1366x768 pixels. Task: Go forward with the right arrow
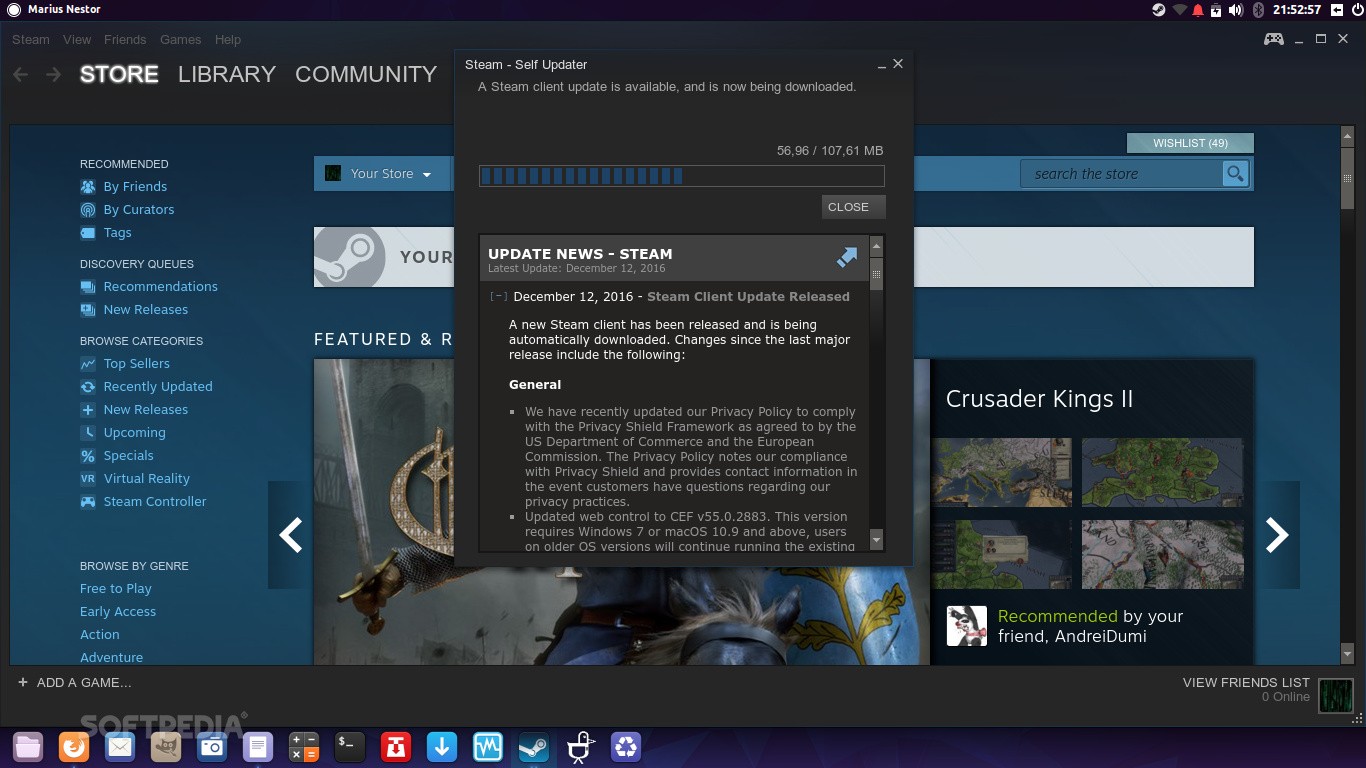[53, 75]
